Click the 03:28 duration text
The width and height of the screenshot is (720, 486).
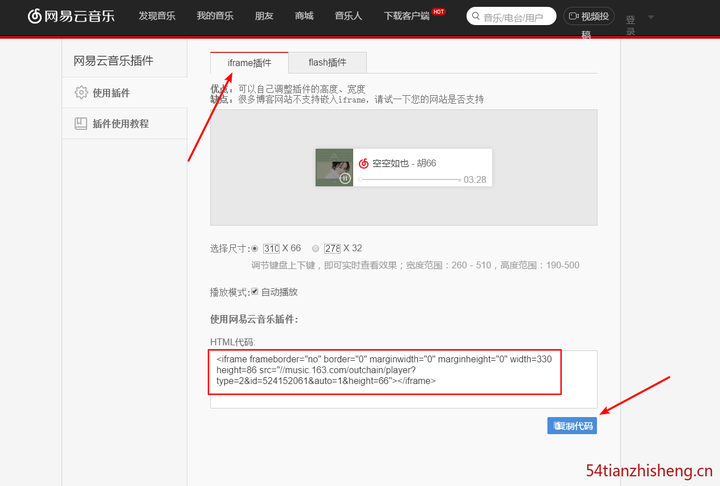[475, 180]
